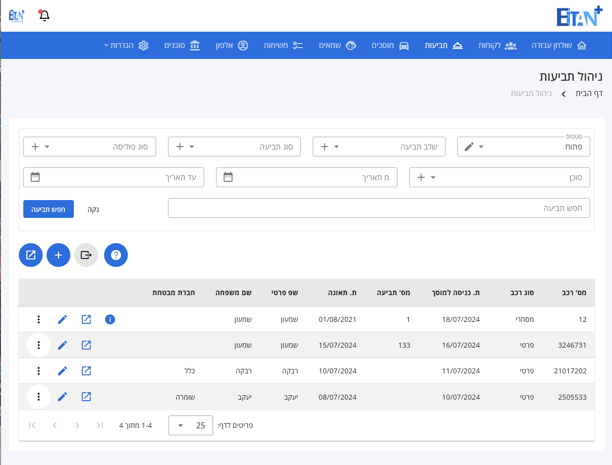
Task: Open more options for row 12
Action: pos(38,319)
